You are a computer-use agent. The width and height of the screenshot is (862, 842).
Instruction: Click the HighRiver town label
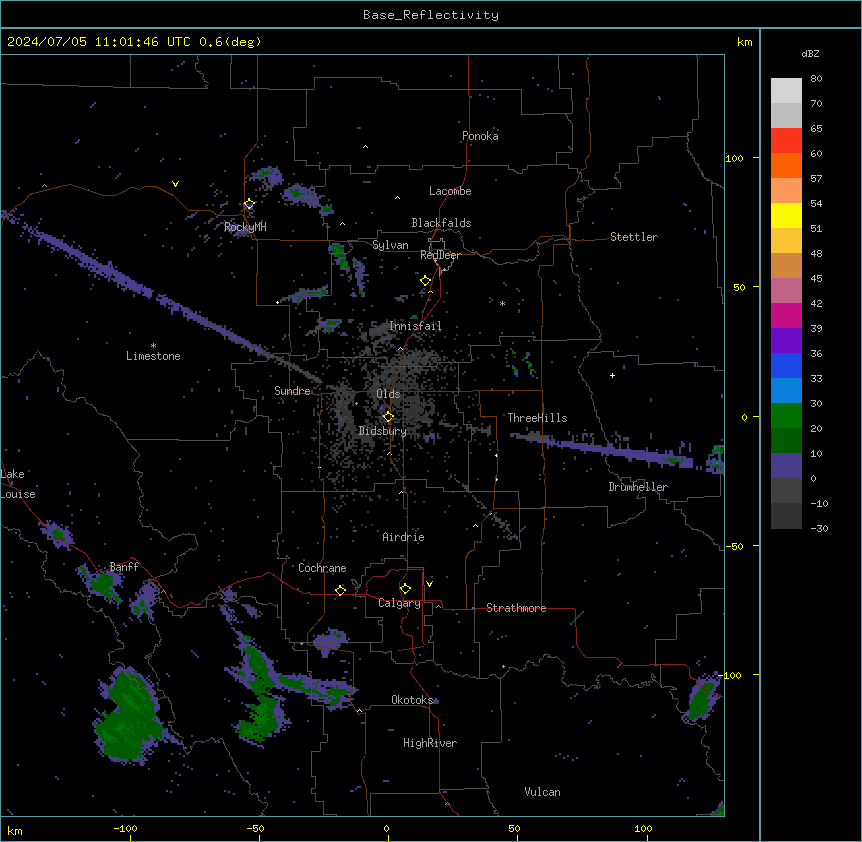pos(430,743)
